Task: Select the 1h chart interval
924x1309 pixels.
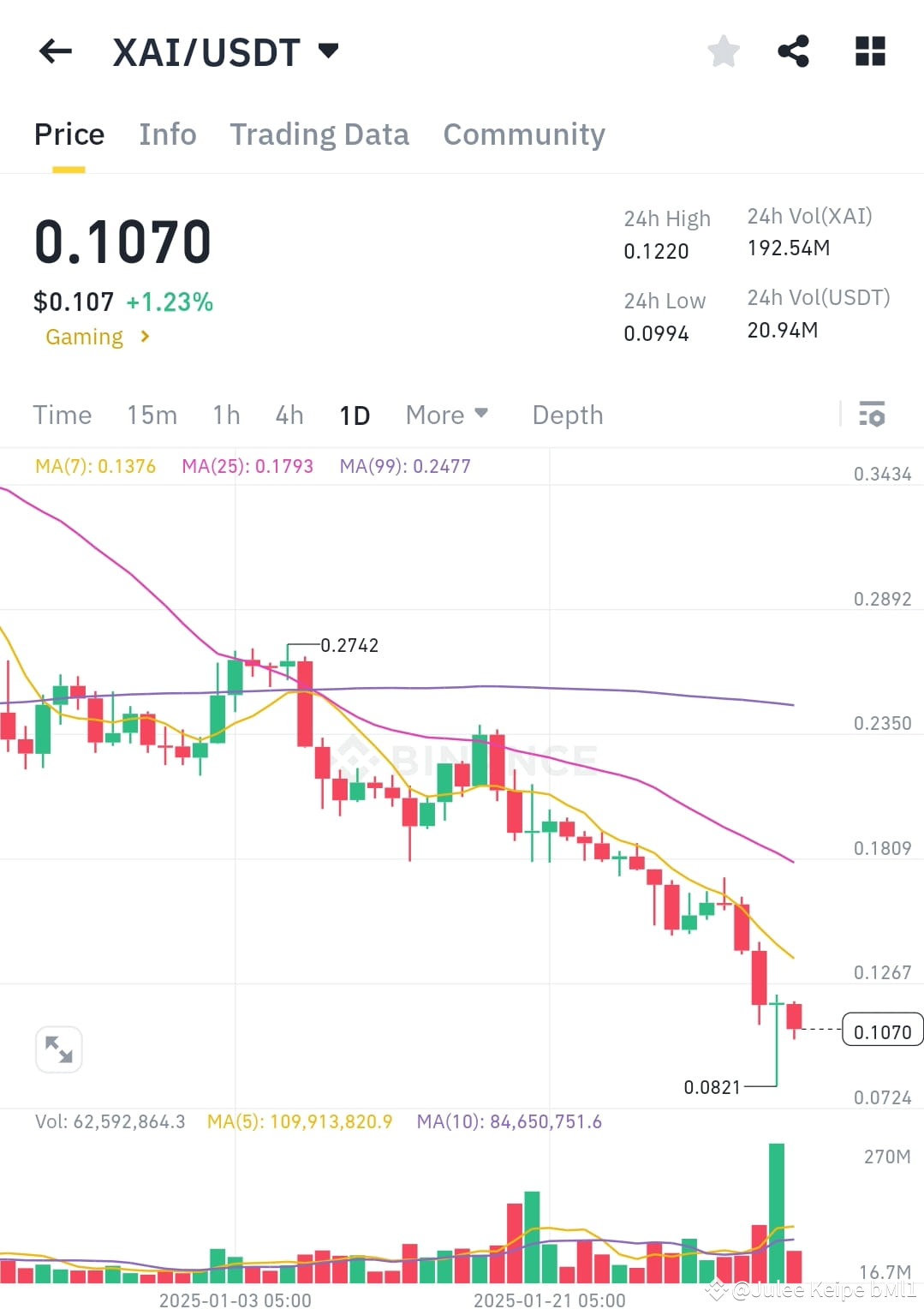Action: click(x=225, y=415)
